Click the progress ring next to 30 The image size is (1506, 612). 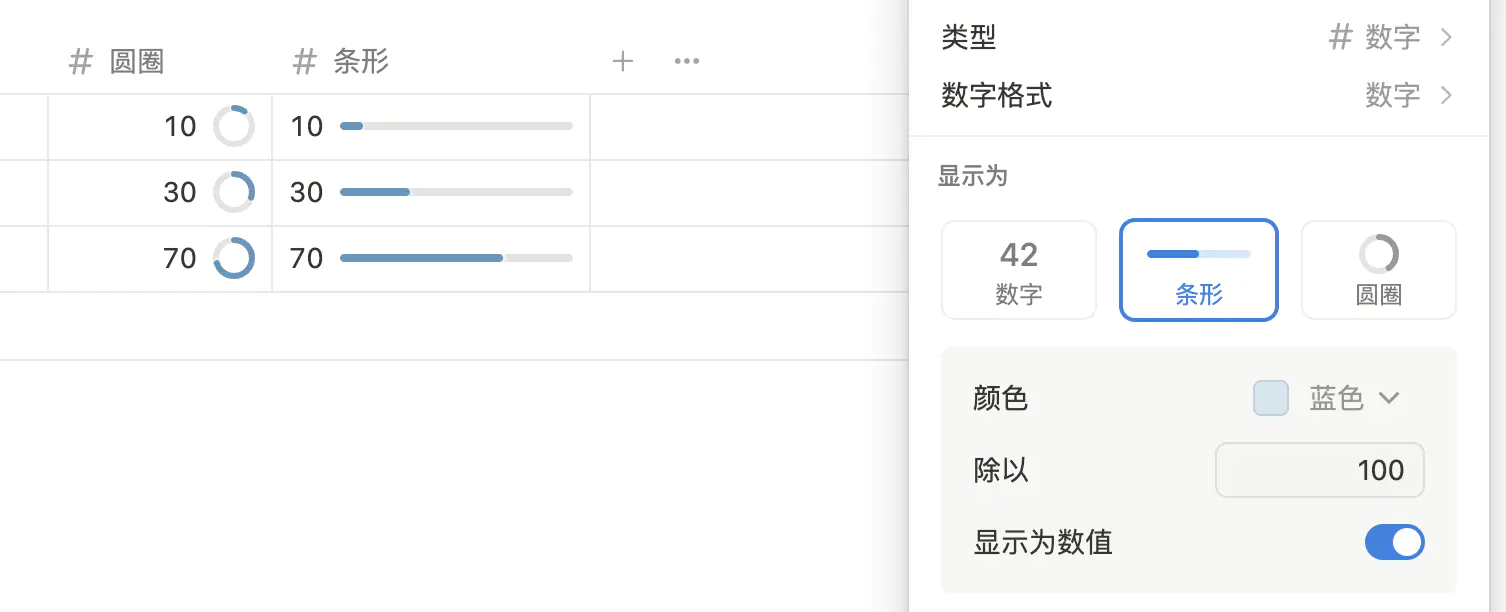tap(233, 192)
